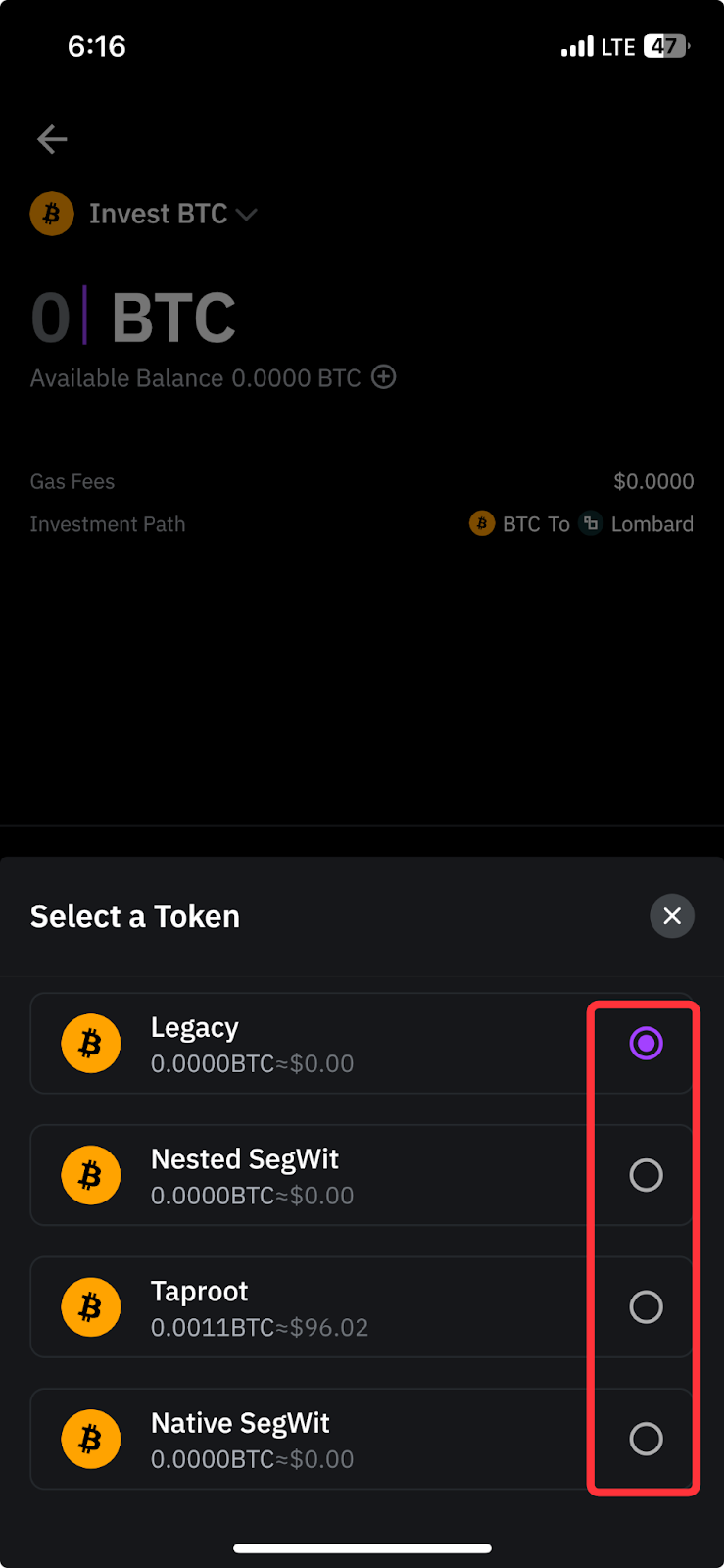Image resolution: width=724 pixels, height=1568 pixels.
Task: Click the Bitcoin icon on Native SegWit row
Action: coord(91,1439)
